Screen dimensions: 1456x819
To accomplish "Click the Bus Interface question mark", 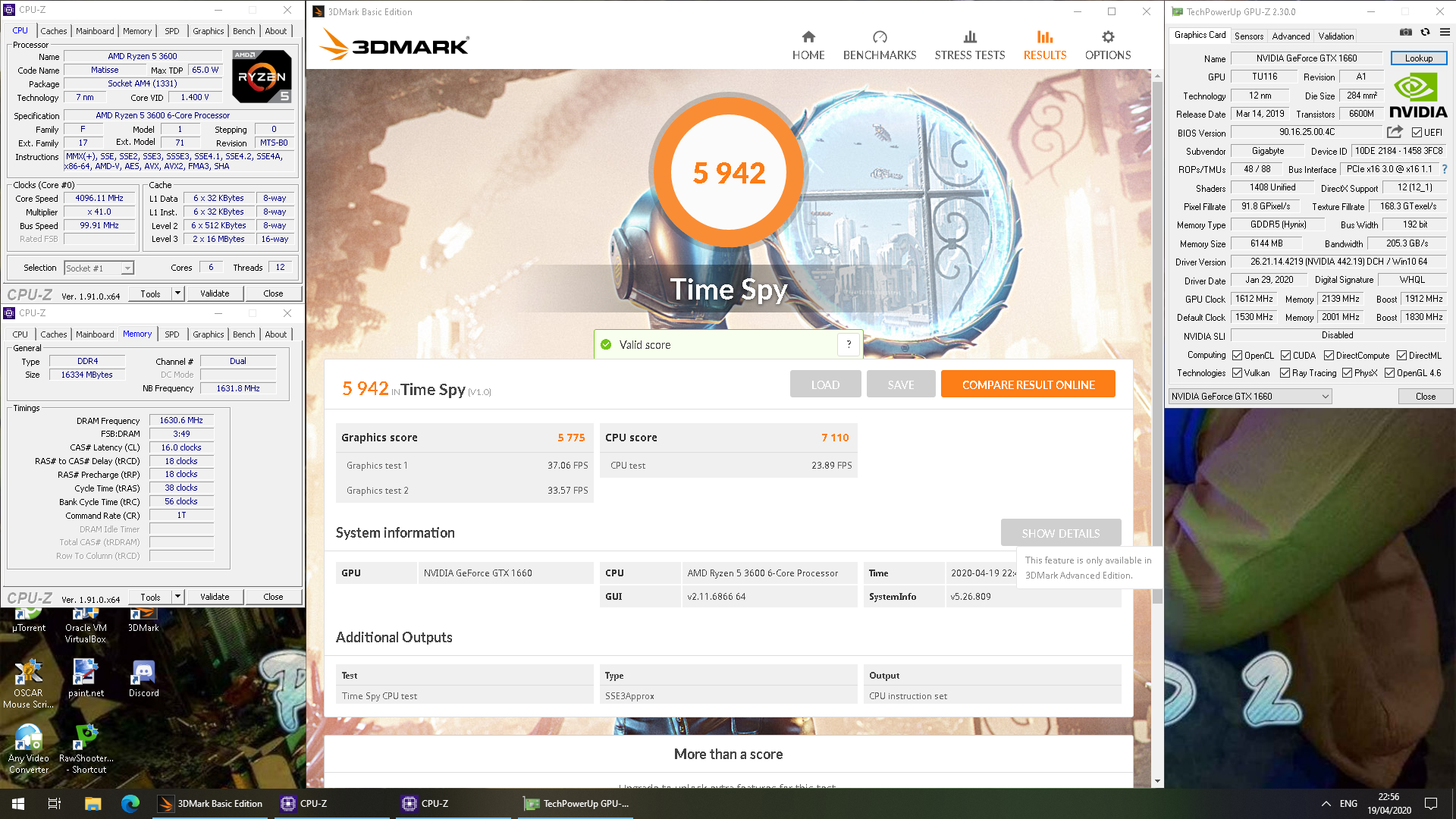I will click(x=1444, y=169).
